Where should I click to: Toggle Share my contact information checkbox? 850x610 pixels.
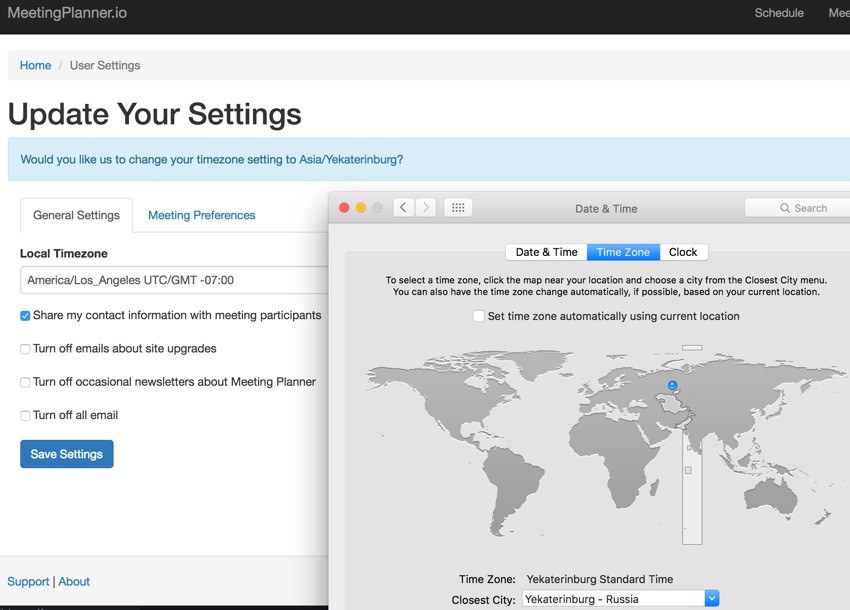[25, 316]
